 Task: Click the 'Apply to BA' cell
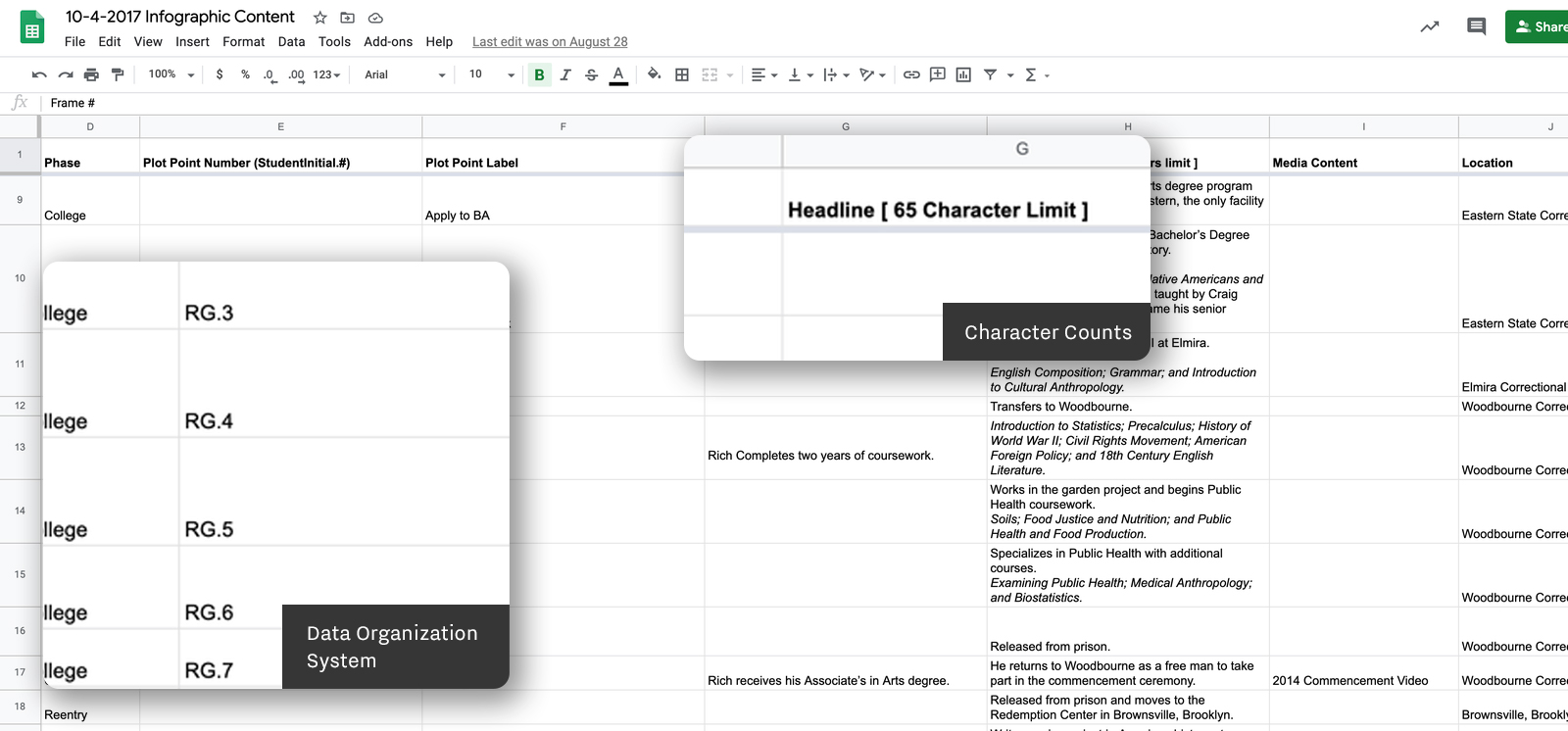tap(563, 201)
